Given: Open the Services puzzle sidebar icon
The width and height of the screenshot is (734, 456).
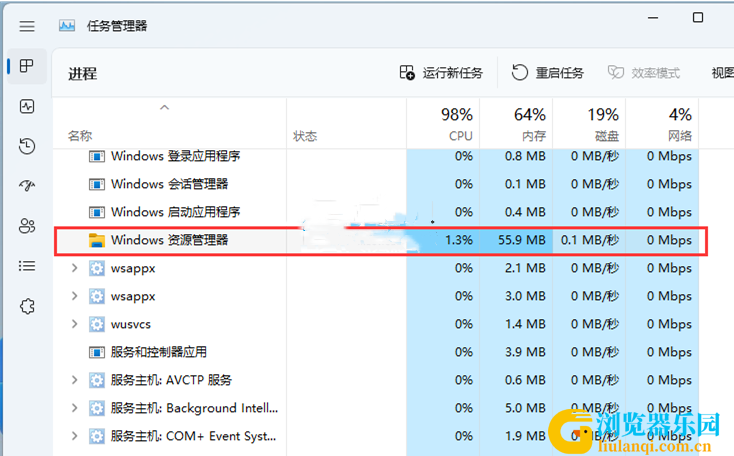Looking at the screenshot, I should point(27,306).
